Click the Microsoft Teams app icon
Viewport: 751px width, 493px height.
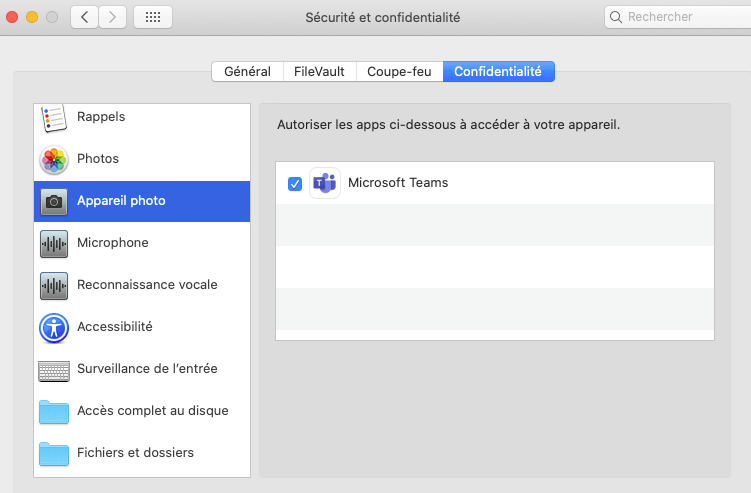click(x=325, y=183)
